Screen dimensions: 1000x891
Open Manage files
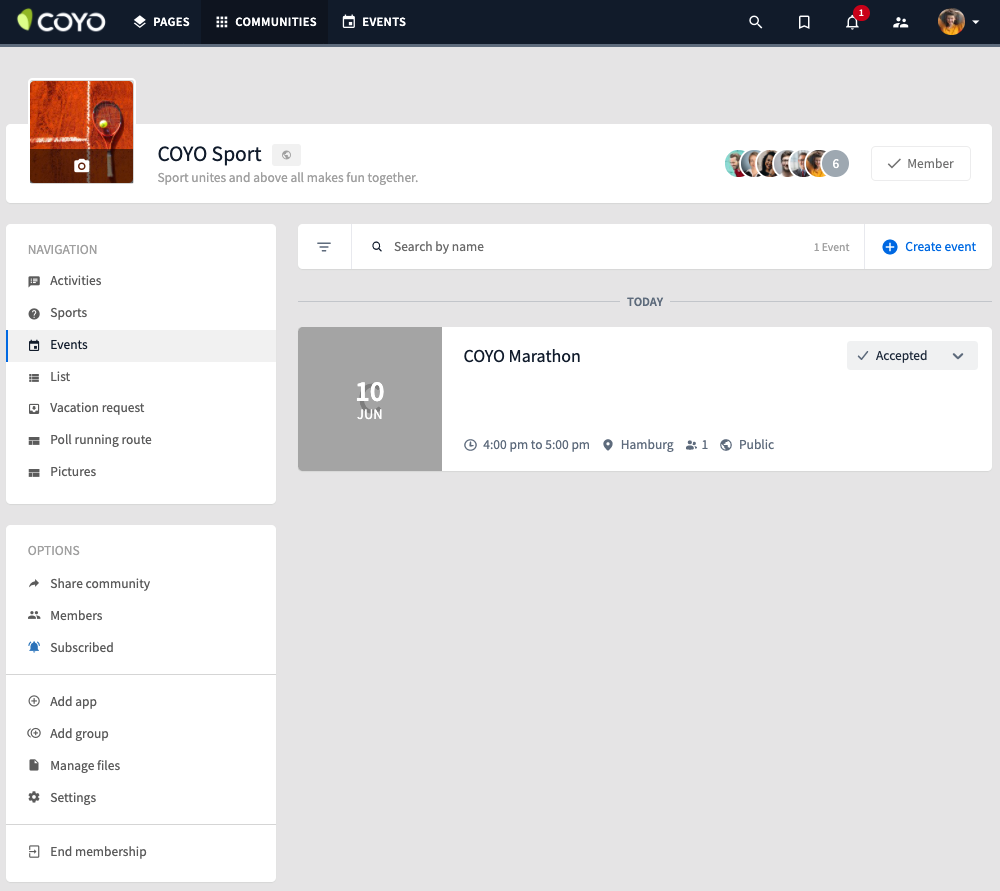[141, 765]
